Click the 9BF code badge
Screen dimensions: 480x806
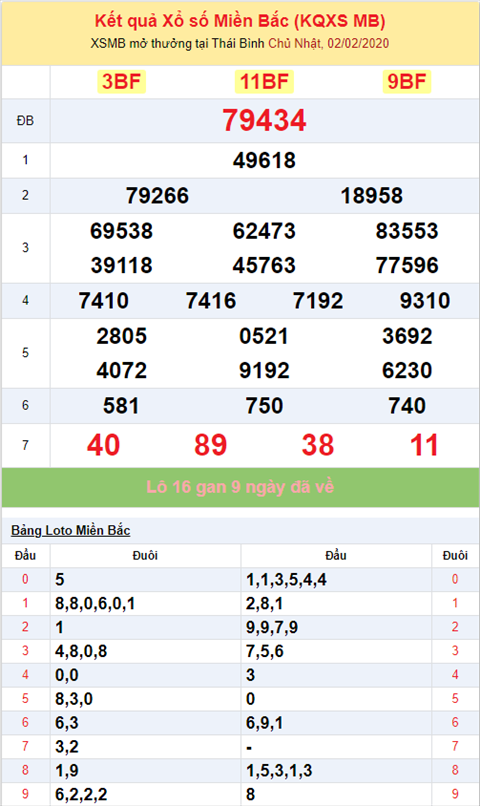coord(407,82)
